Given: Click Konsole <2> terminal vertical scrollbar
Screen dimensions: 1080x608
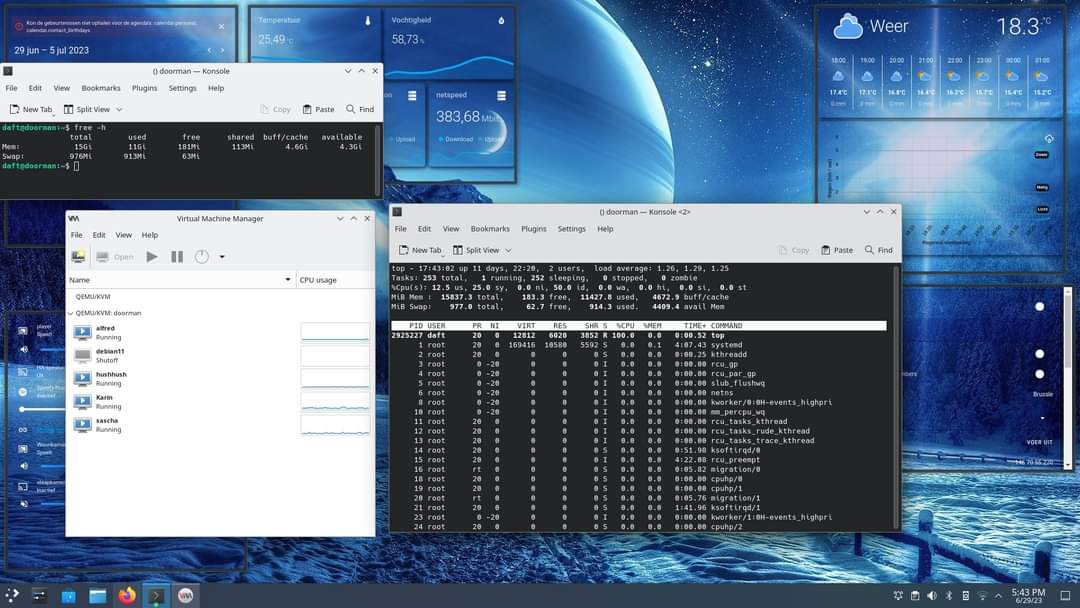Looking at the screenshot, I should point(896,396).
